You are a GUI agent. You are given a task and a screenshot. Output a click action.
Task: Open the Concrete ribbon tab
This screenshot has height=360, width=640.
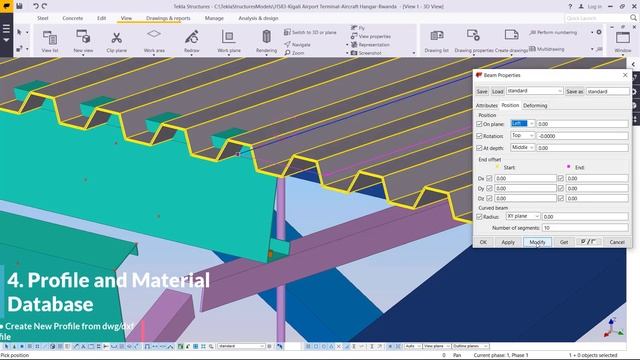73,18
